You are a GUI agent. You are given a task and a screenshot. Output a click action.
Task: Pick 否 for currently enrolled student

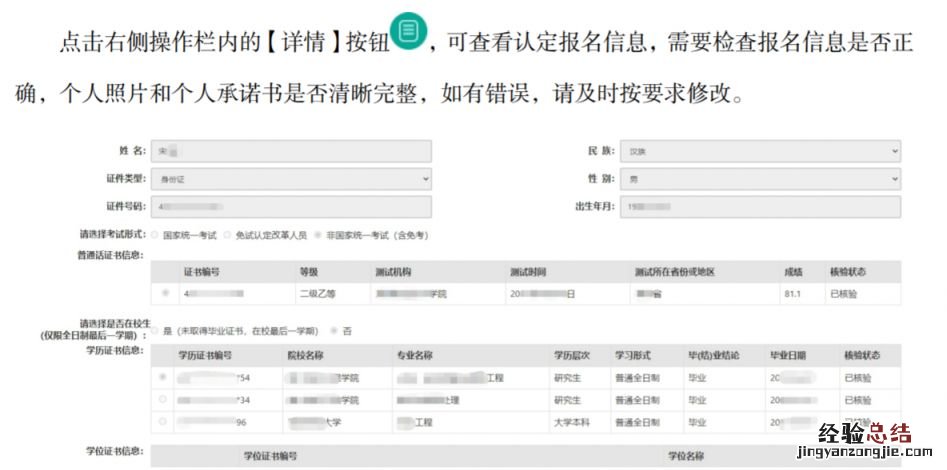(334, 330)
